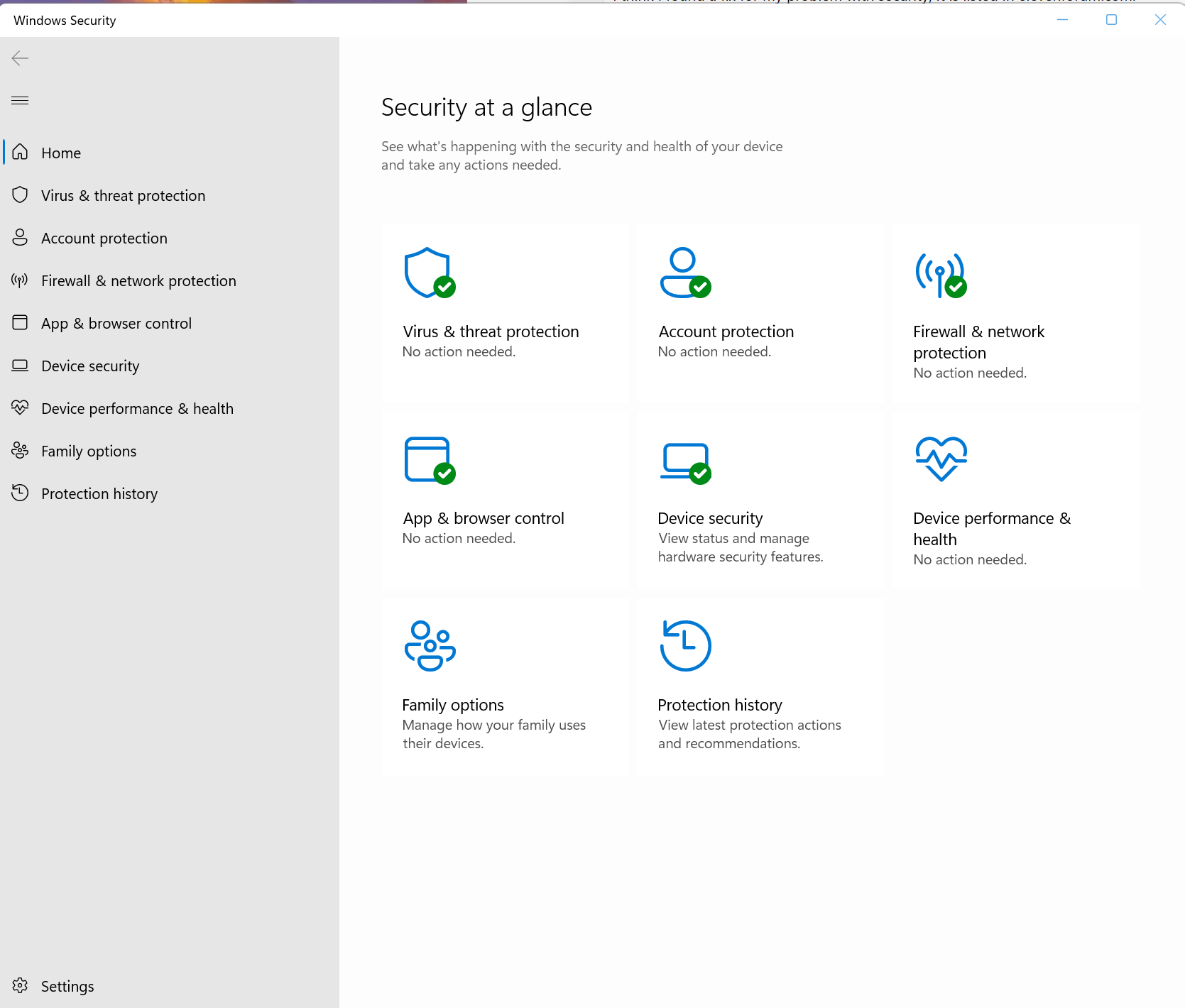This screenshot has width=1185, height=1008.
Task: Click 'View status and manage hardware security features.'
Action: point(741,547)
